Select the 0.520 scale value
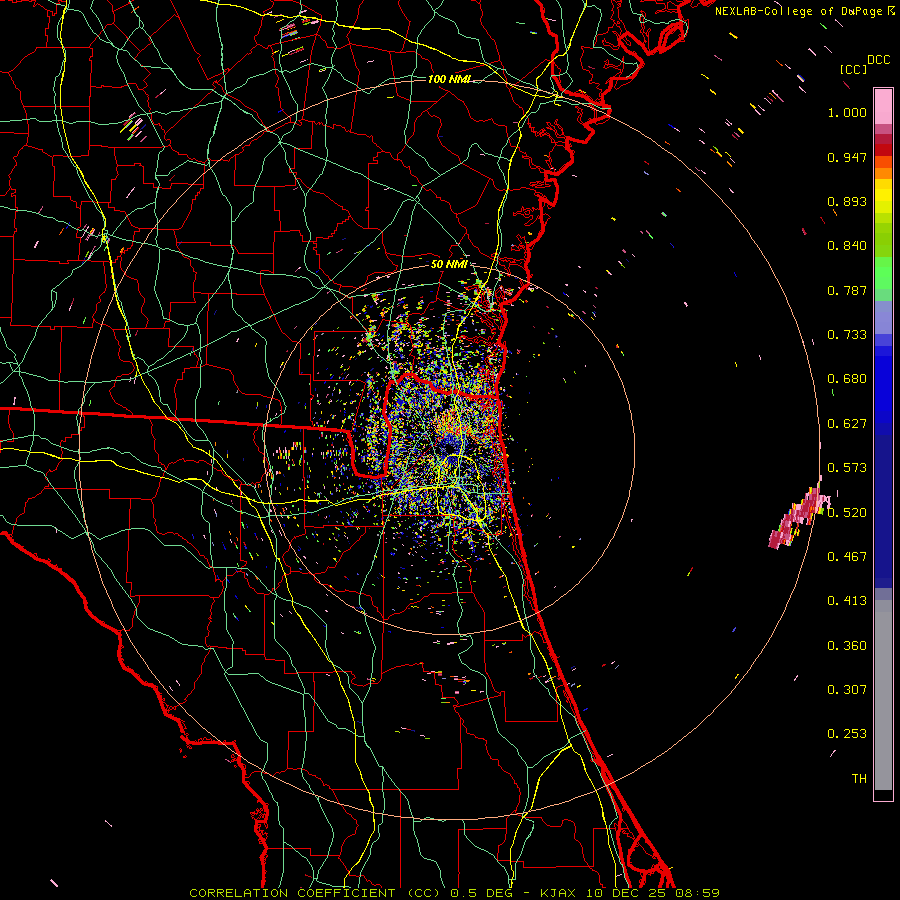The width and height of the screenshot is (900, 900). (847, 513)
